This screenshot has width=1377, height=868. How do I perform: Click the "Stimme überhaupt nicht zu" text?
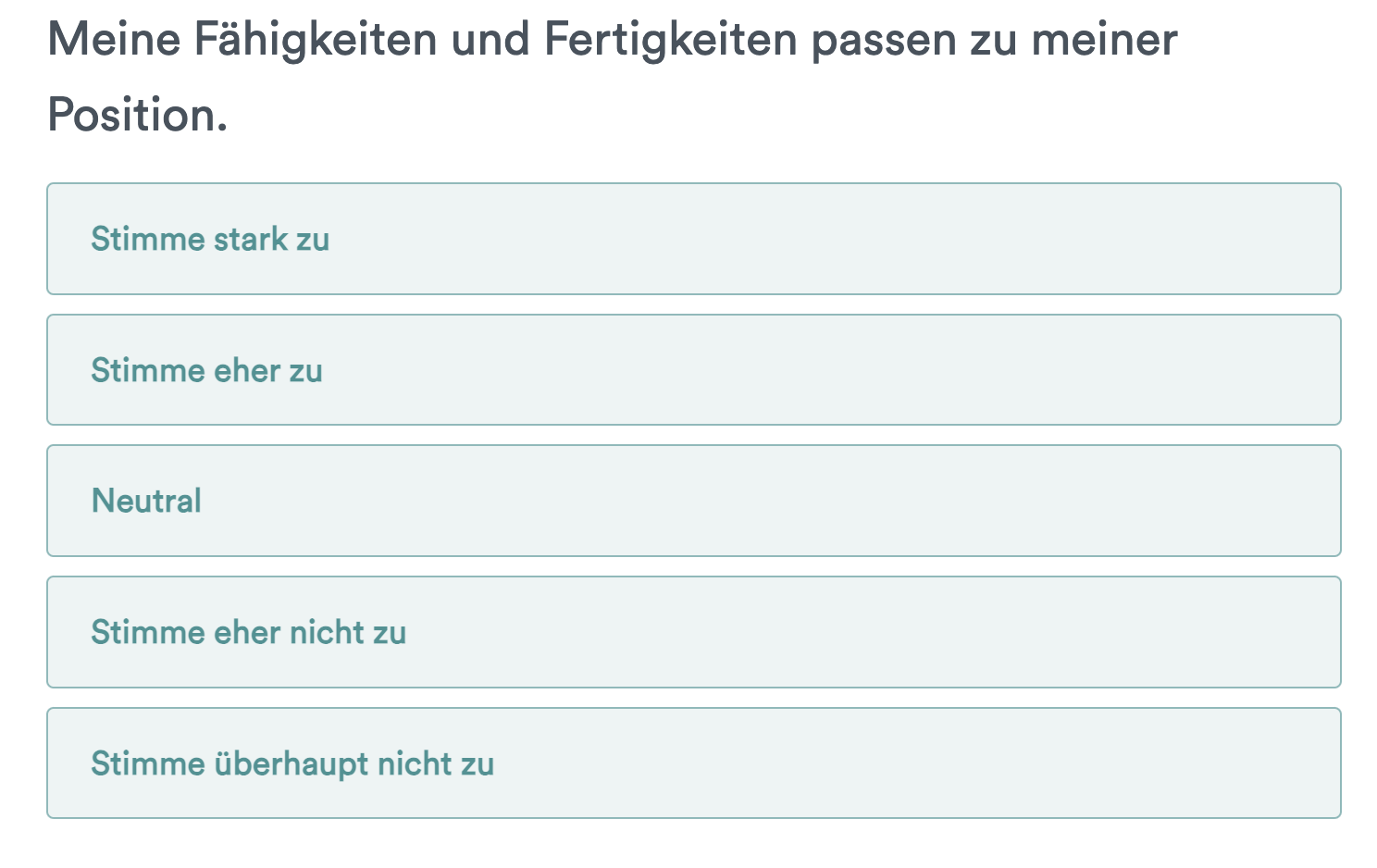pos(292,763)
